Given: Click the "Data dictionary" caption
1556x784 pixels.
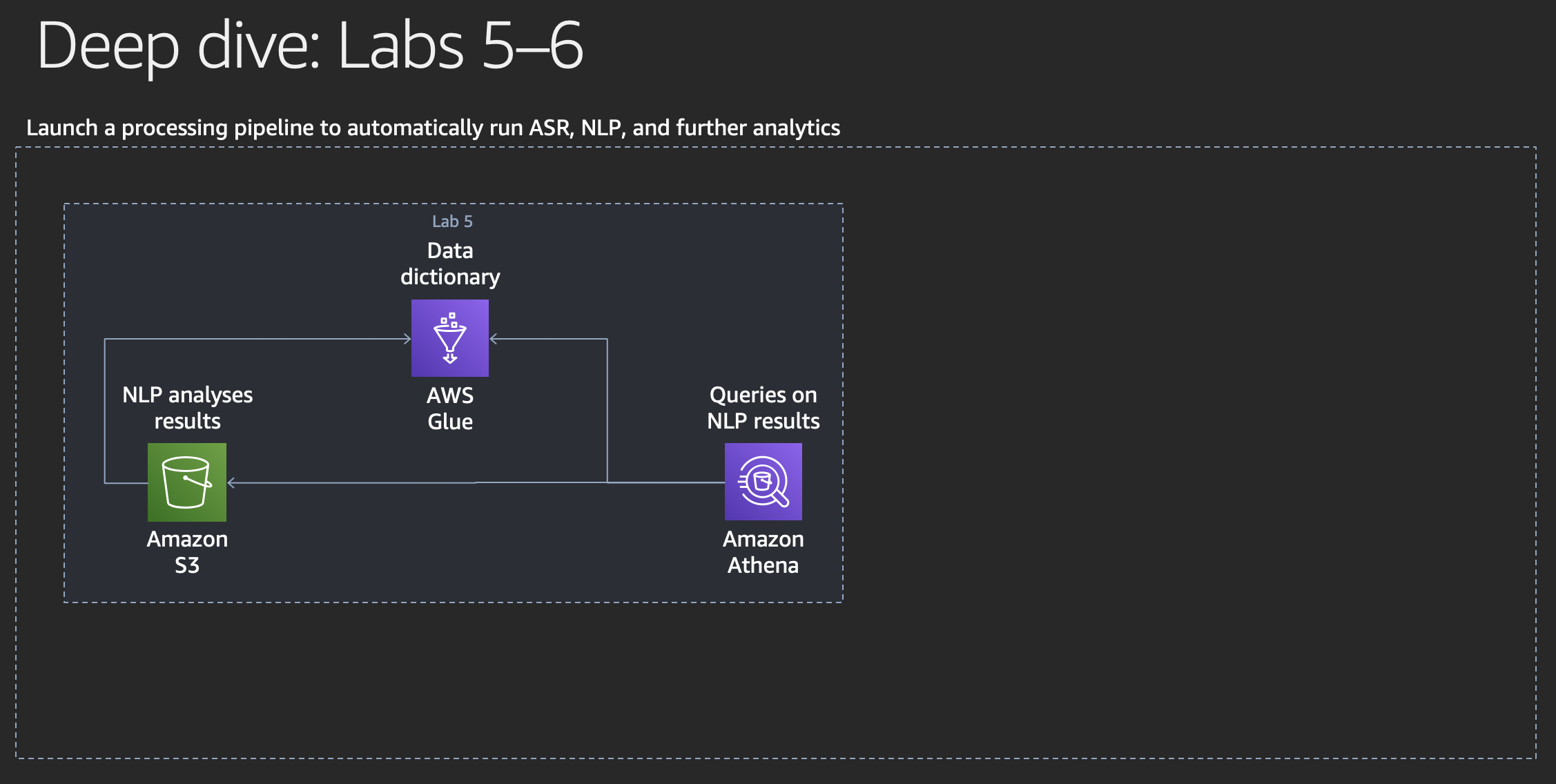Looking at the screenshot, I should [x=450, y=264].
